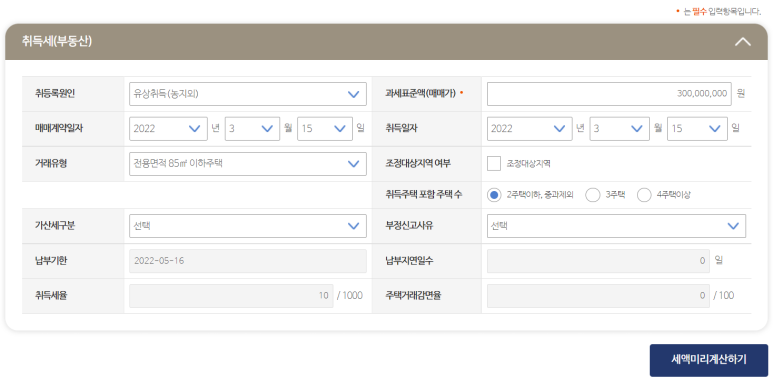This screenshot has height=381, width=773.
Task: Click the 세액미리계산하기 button
Action: [x=708, y=360]
